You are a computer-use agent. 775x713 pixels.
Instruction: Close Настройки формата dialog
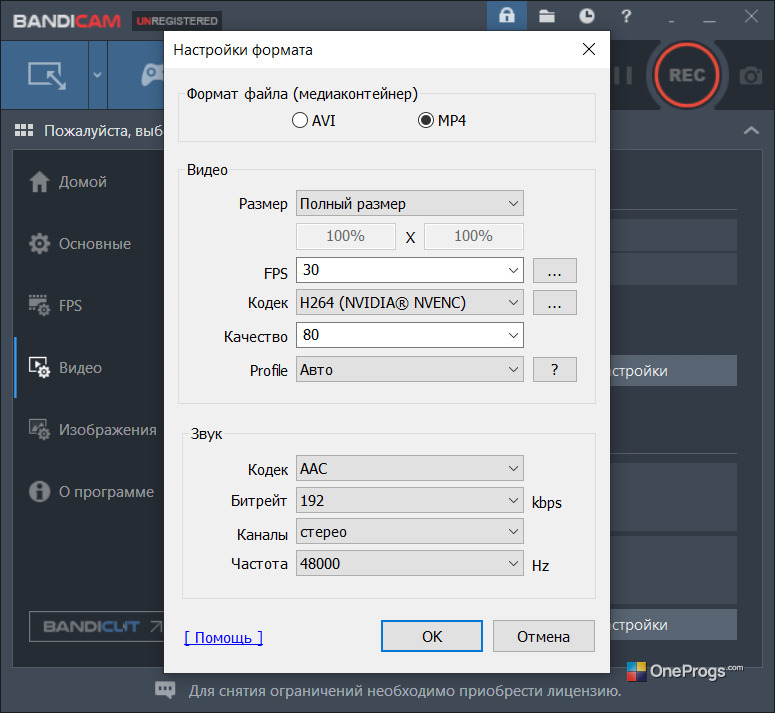click(x=589, y=49)
